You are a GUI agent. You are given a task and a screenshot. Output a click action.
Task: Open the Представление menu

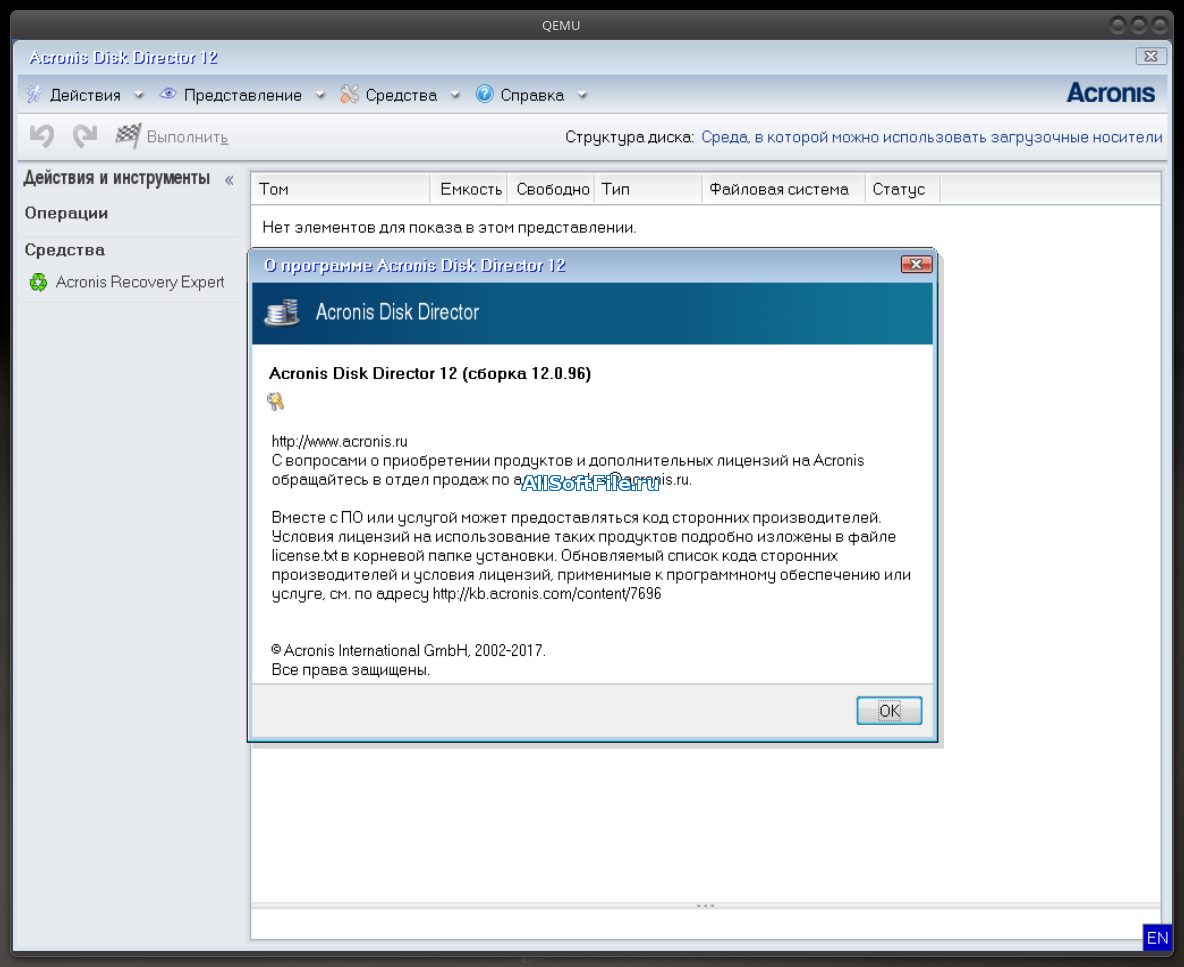(242, 95)
